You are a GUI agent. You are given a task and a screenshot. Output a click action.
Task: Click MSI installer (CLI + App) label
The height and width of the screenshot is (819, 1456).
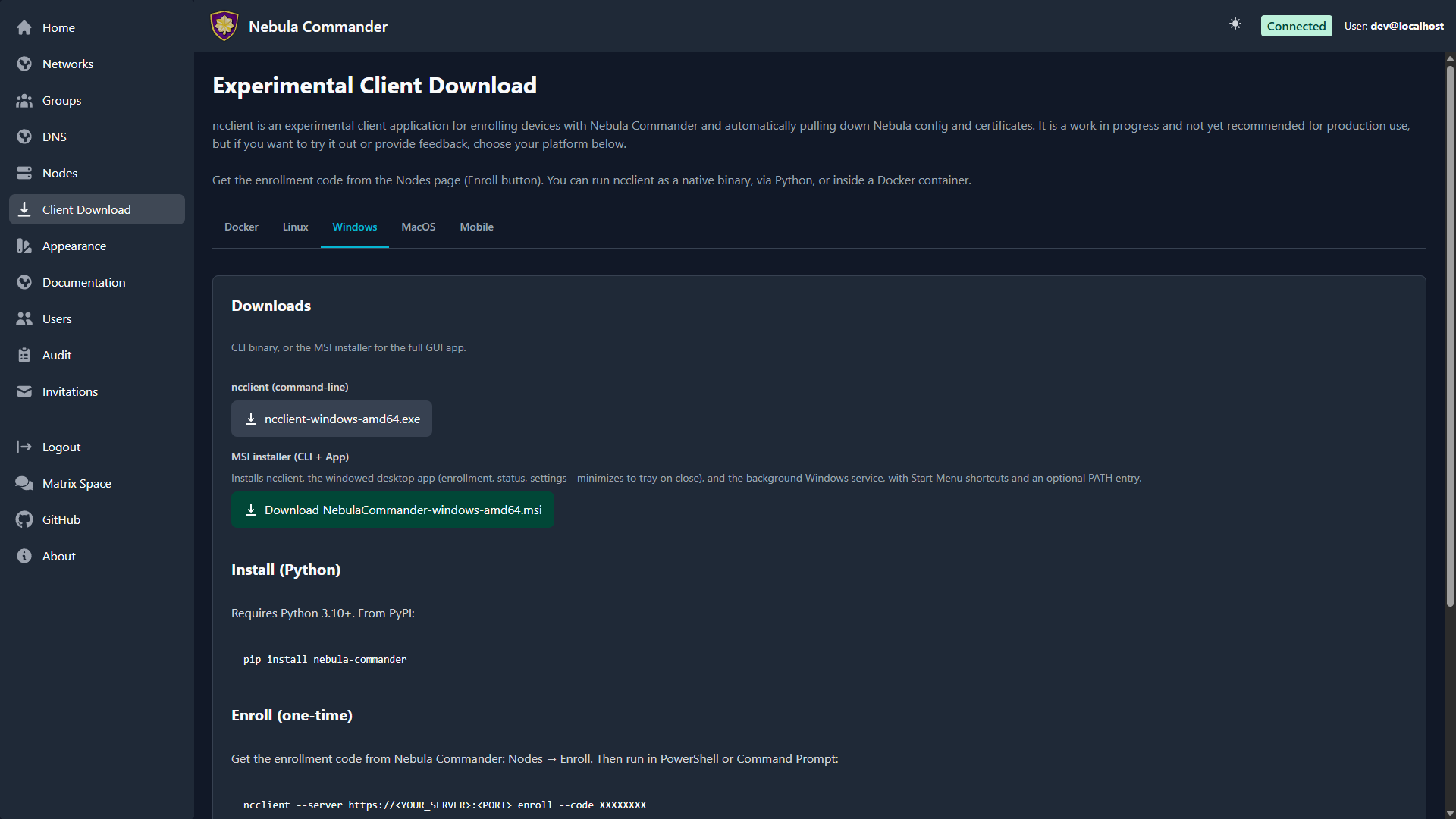click(x=290, y=457)
